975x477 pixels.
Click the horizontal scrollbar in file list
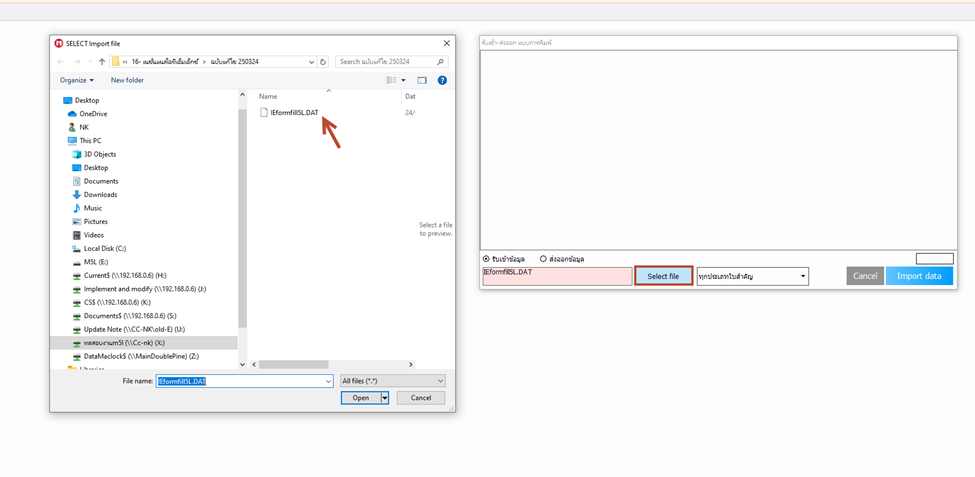pyautogui.click(x=294, y=364)
